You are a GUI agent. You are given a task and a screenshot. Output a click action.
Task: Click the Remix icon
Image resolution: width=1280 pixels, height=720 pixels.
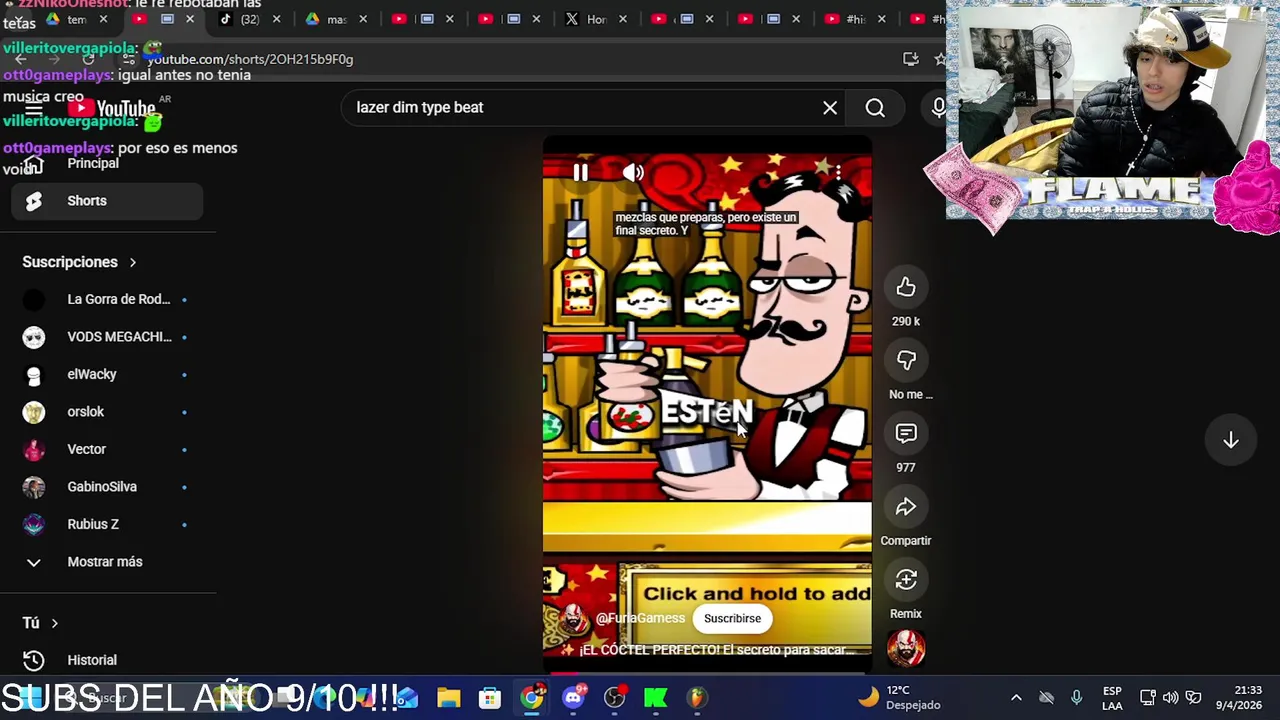point(906,580)
